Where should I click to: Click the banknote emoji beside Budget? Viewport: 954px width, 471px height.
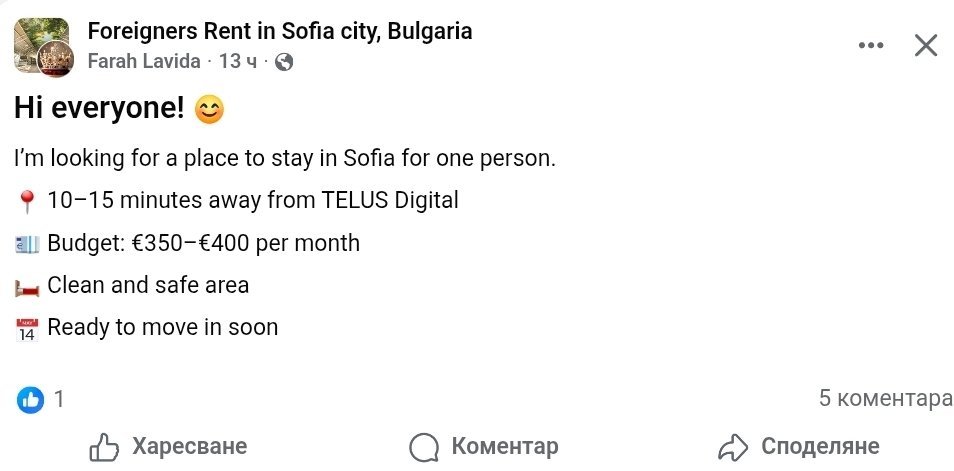pos(27,244)
